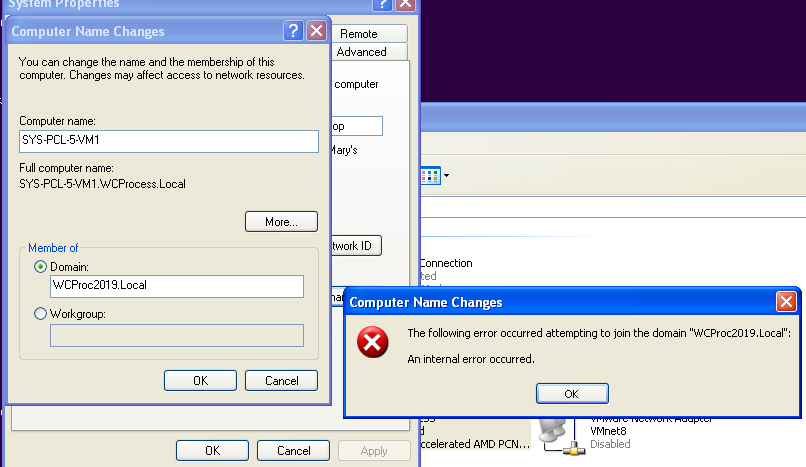Viewport: 806px width, 467px height.
Task: Click the Views toolbar icon
Action: pos(430,176)
